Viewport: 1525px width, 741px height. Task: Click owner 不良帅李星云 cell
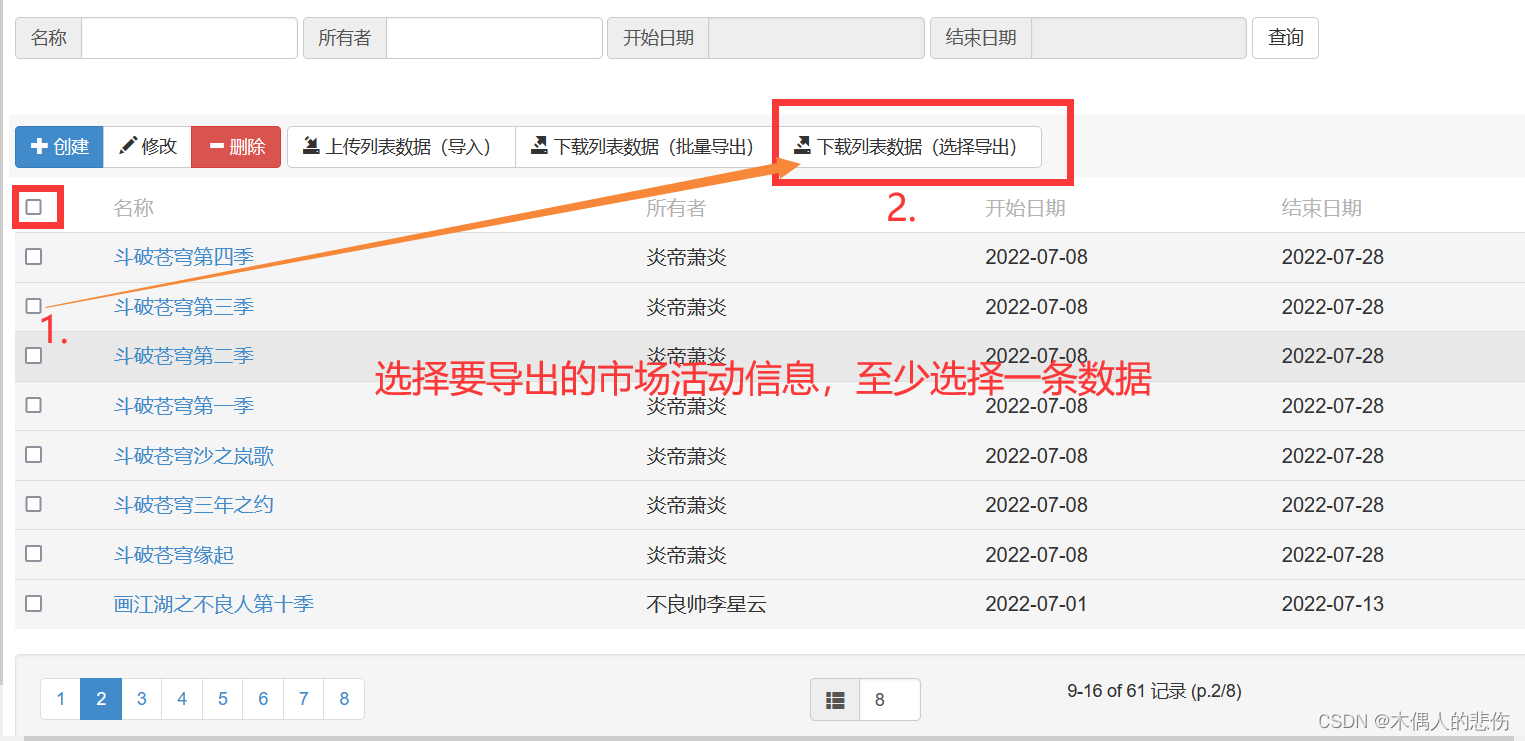pos(706,604)
